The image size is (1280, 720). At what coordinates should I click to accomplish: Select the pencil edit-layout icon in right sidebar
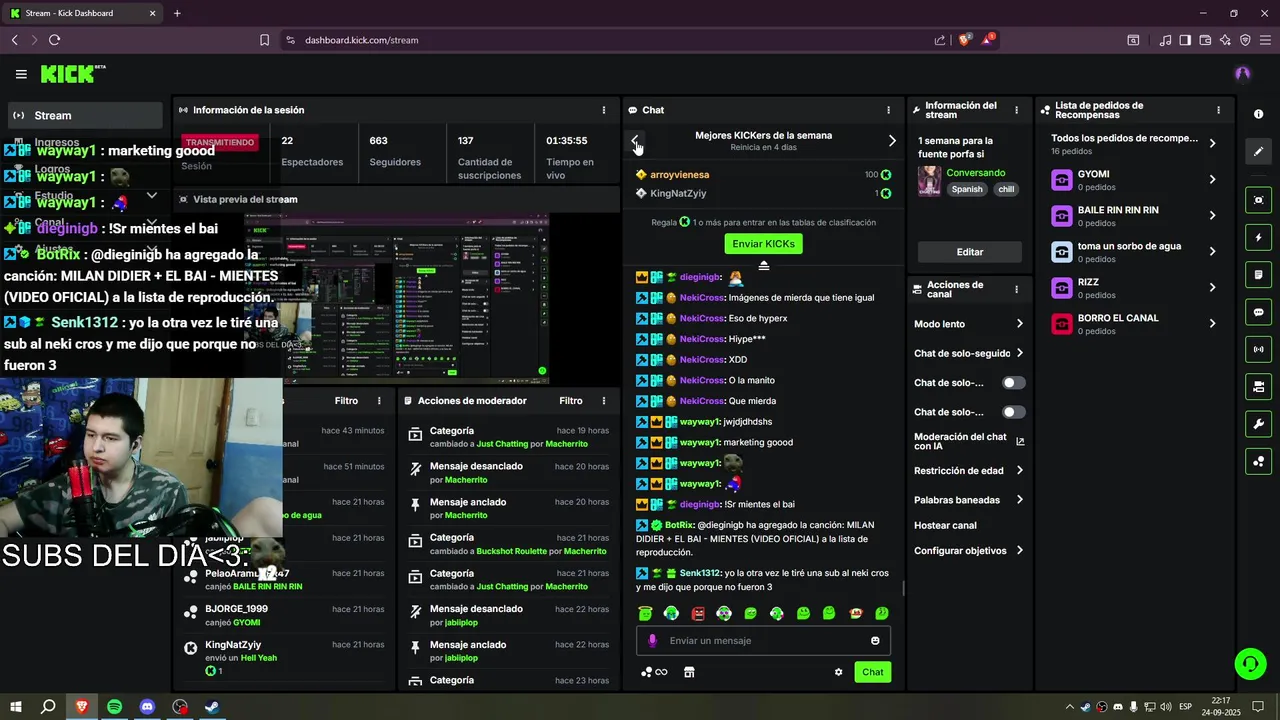point(1258,151)
